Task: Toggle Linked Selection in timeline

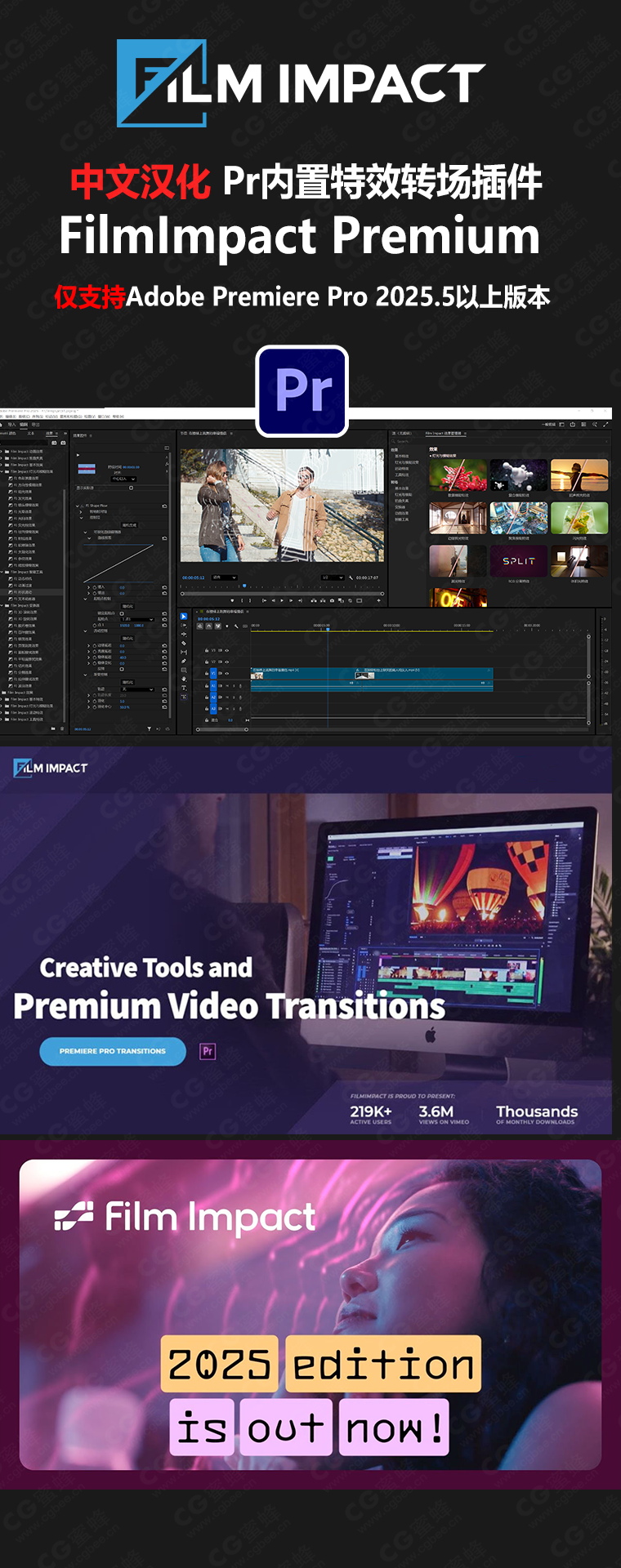Action: pos(217,626)
